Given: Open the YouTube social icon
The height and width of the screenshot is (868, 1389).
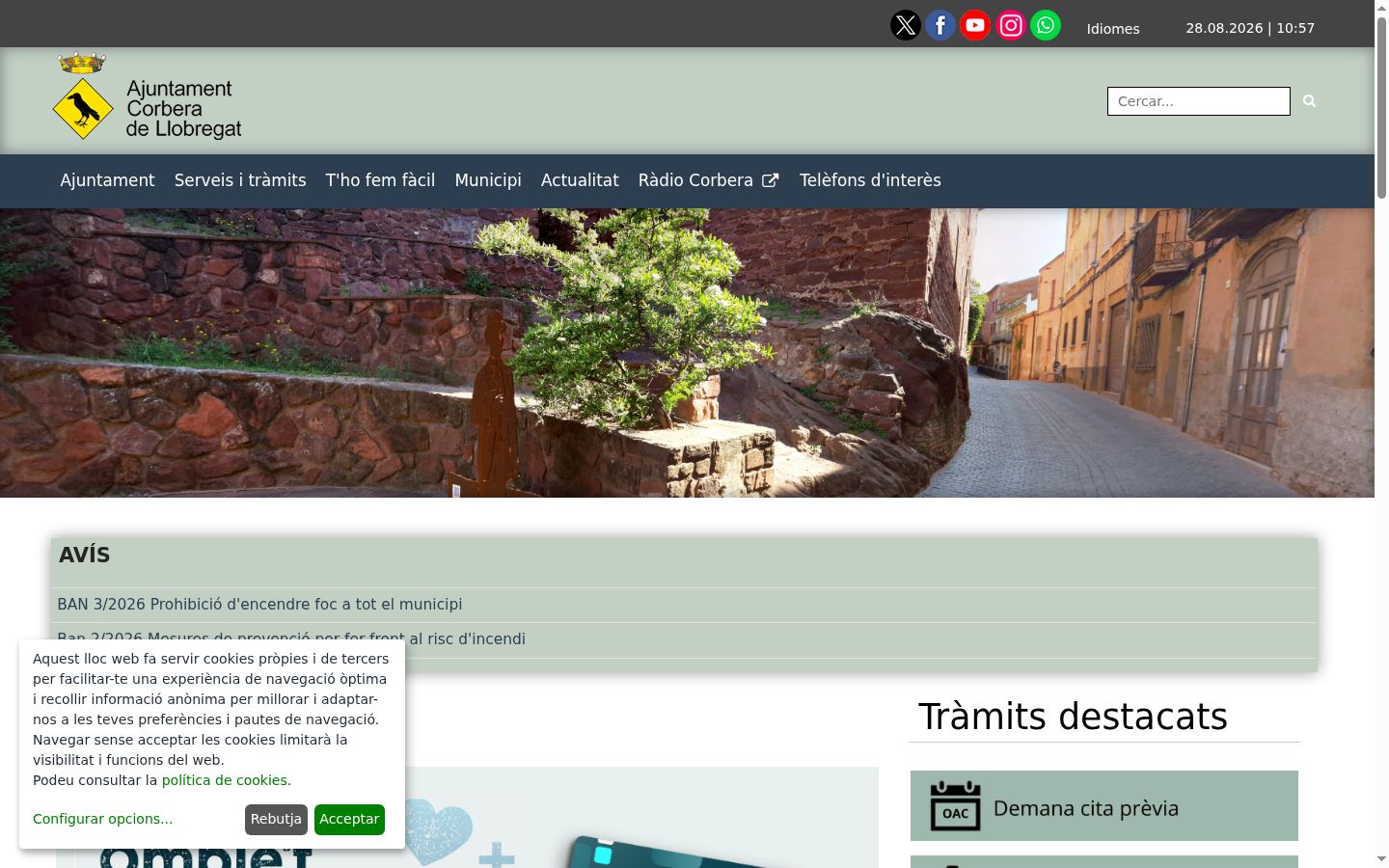Looking at the screenshot, I should [x=975, y=25].
